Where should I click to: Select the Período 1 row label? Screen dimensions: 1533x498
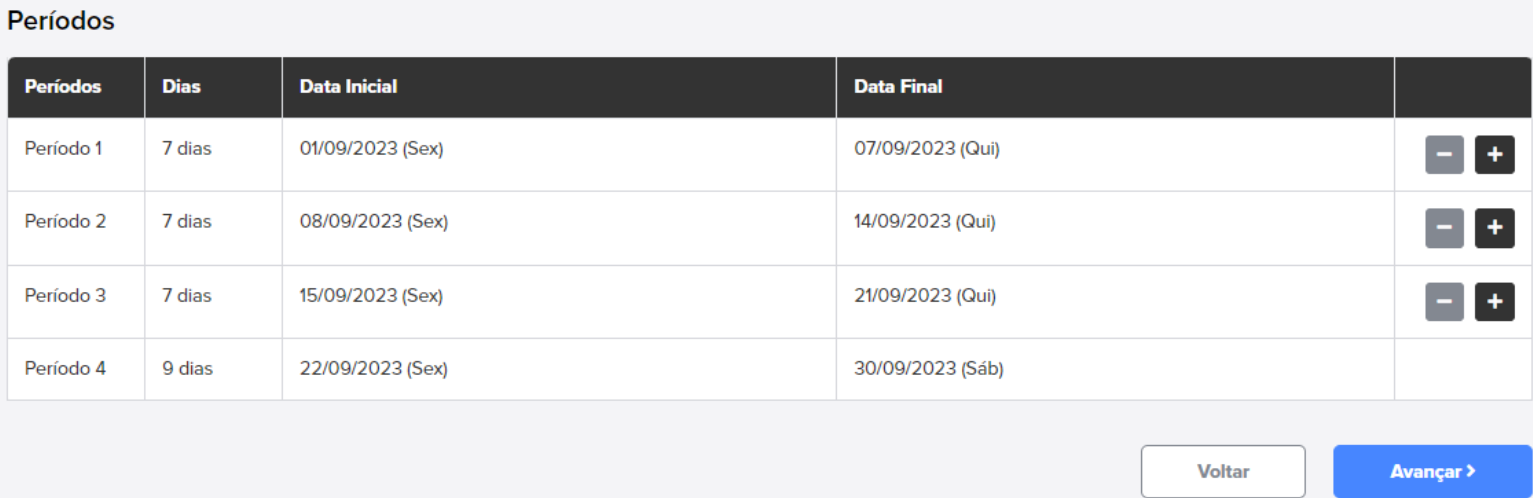click(x=63, y=149)
